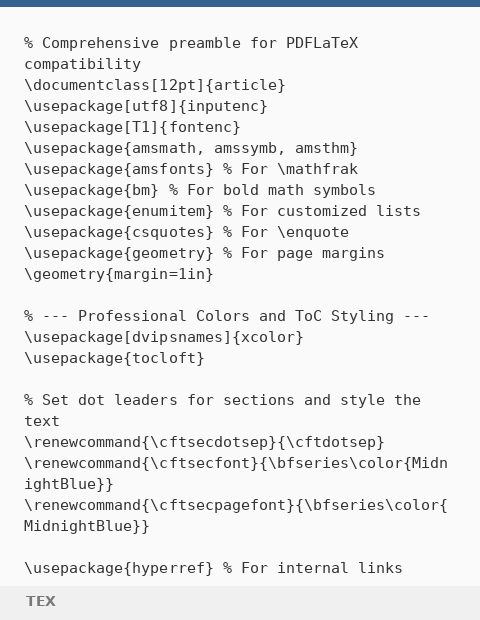Click the \usepackage[T1]{fontenc} line

point(132,127)
